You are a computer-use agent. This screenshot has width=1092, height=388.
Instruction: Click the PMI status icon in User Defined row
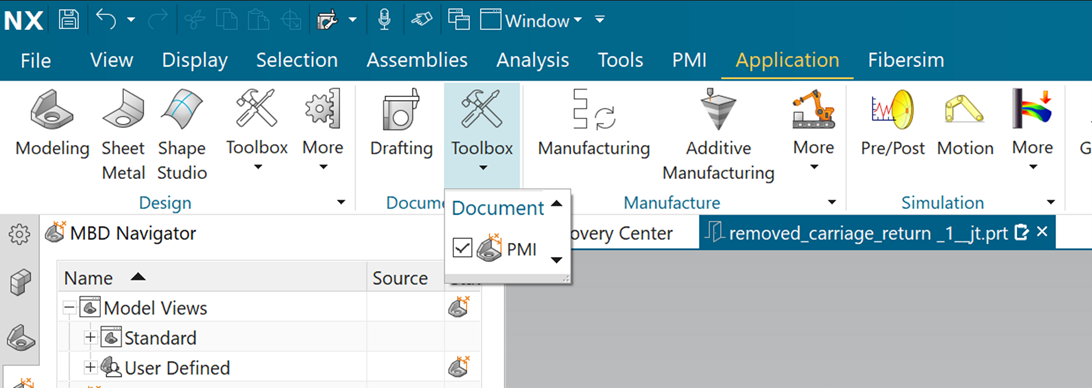pyautogui.click(x=458, y=366)
